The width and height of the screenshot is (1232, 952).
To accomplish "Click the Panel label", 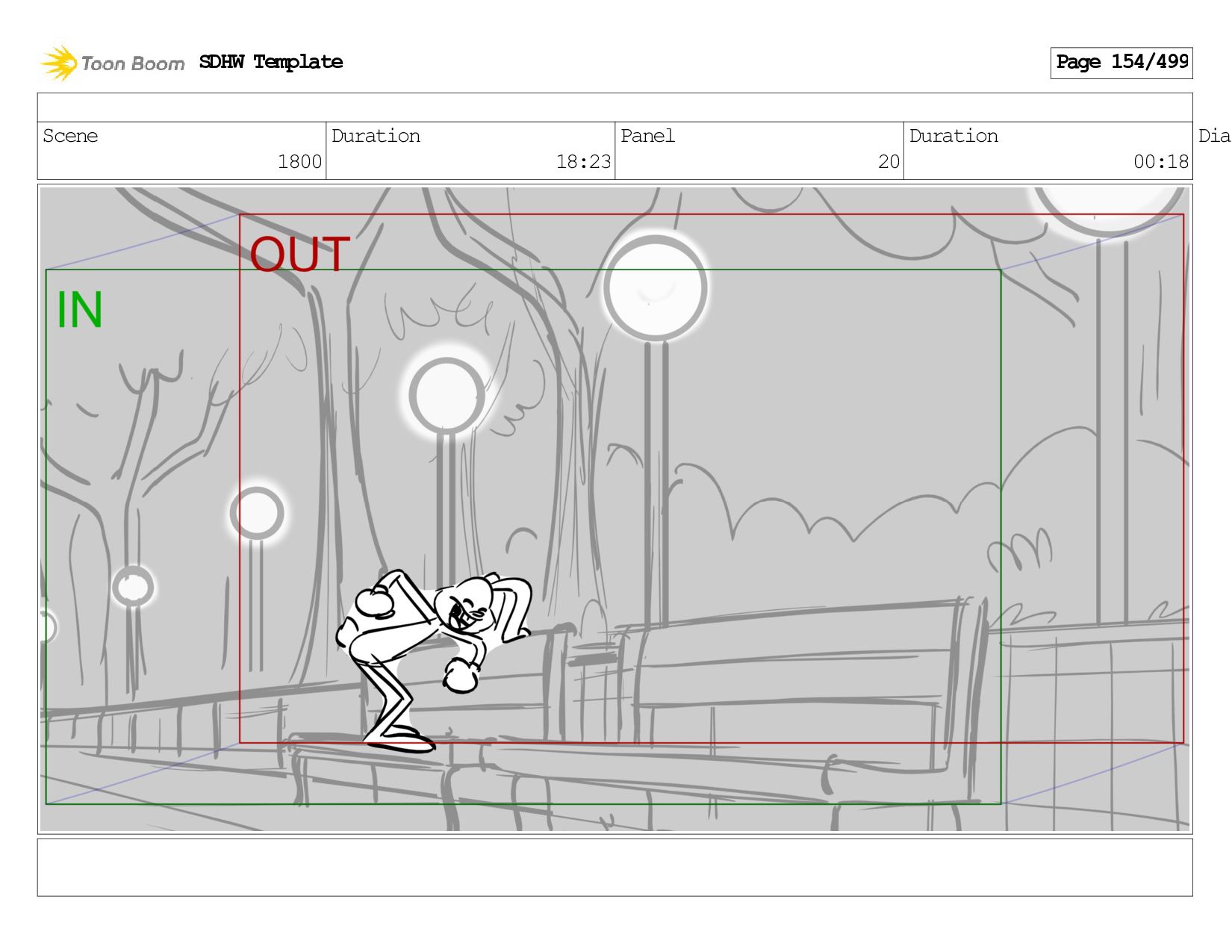I will (647, 136).
